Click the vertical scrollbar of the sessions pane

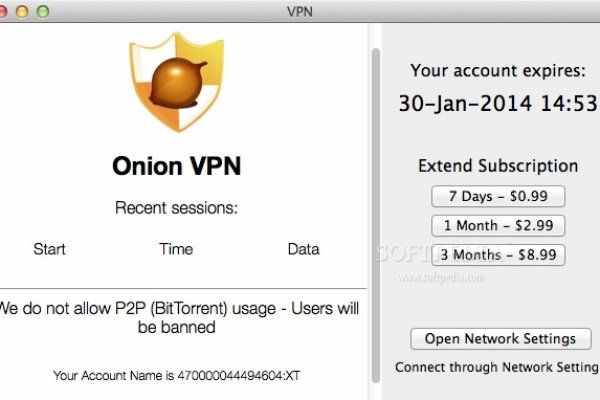pos(376,200)
